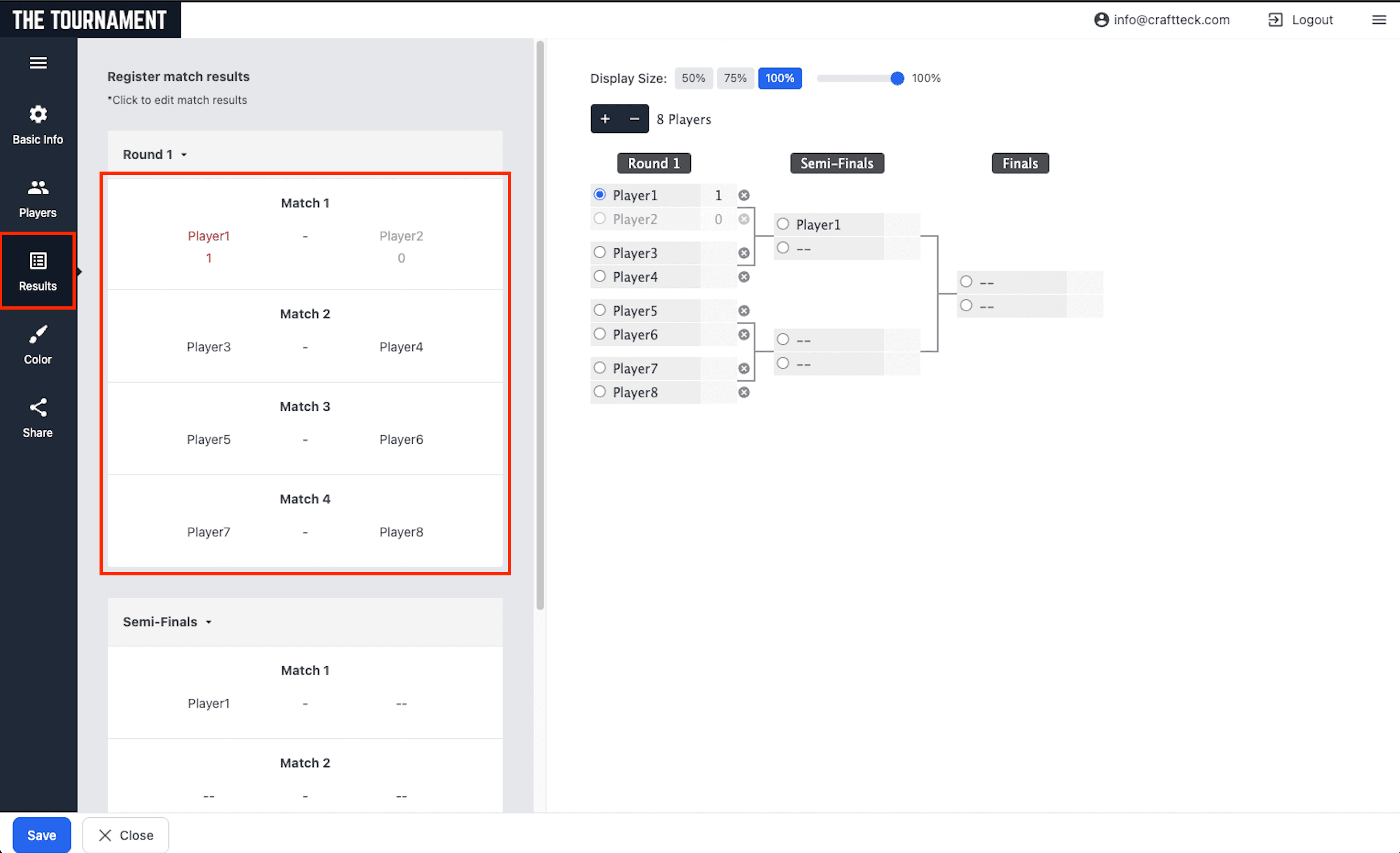
Task: Remove Player8 using its delete icon
Action: coord(744,392)
